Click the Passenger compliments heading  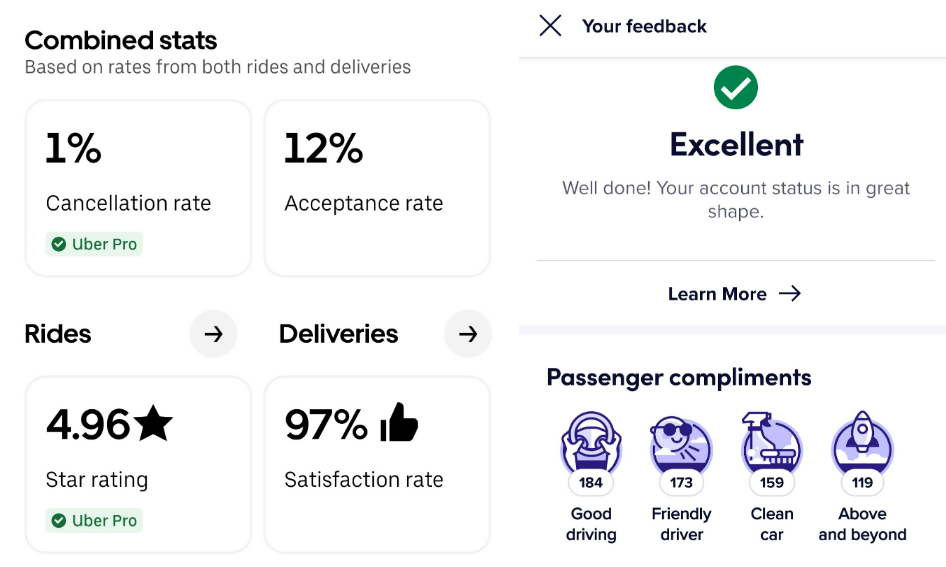pos(679,378)
